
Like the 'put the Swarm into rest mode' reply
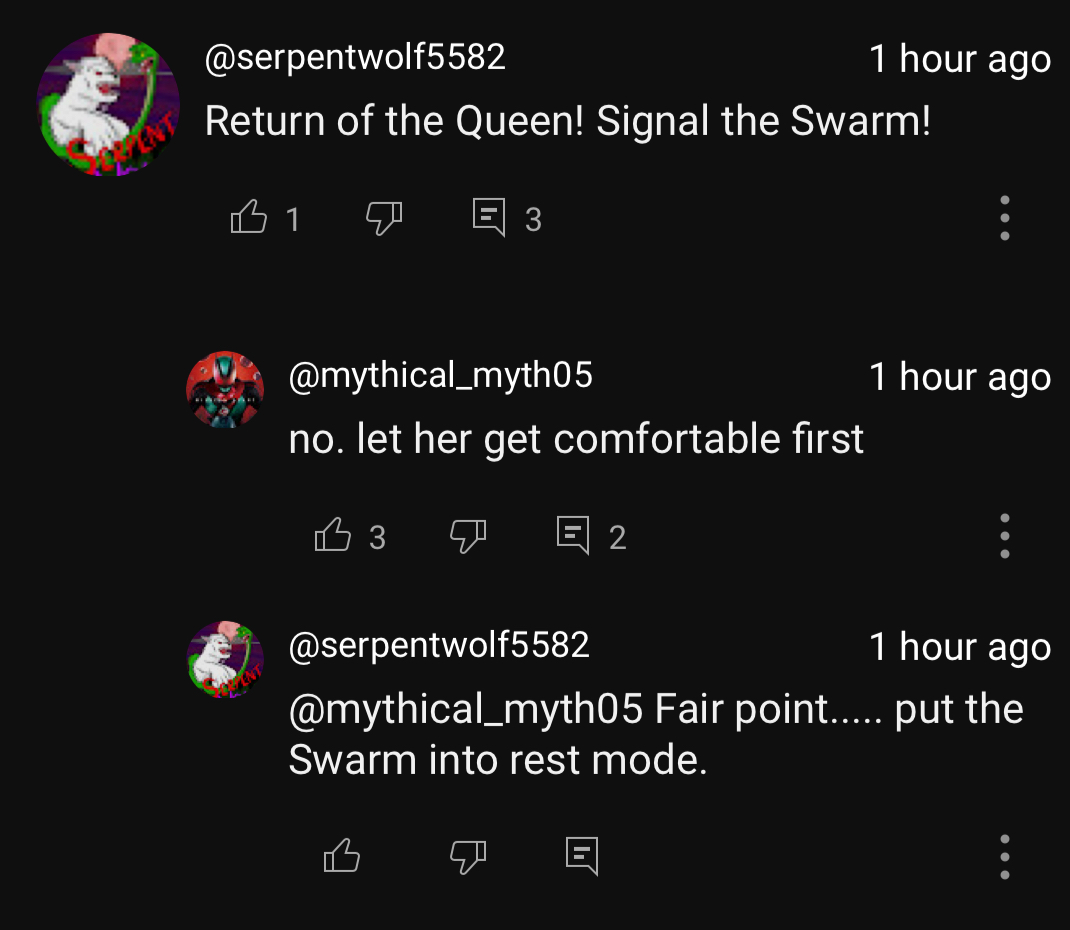click(x=342, y=855)
